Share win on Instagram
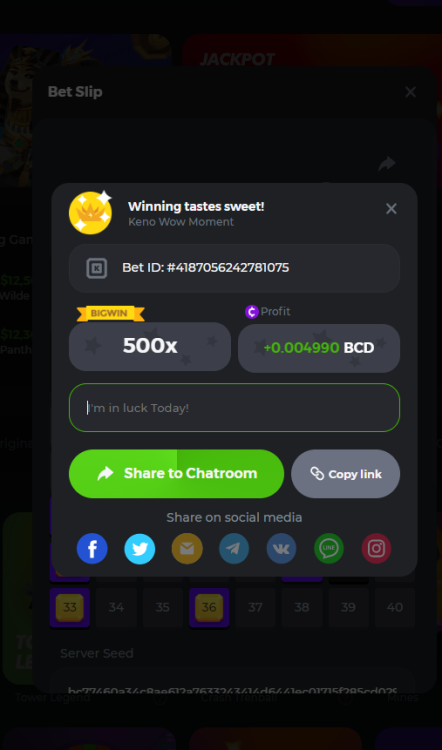Viewport: 442px width, 750px height. 376,549
